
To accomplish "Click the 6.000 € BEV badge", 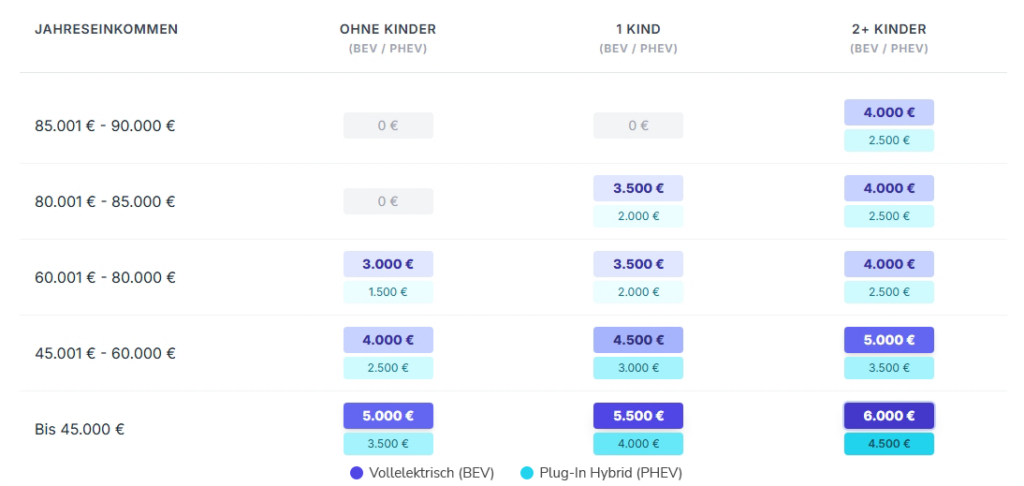I will (888, 415).
